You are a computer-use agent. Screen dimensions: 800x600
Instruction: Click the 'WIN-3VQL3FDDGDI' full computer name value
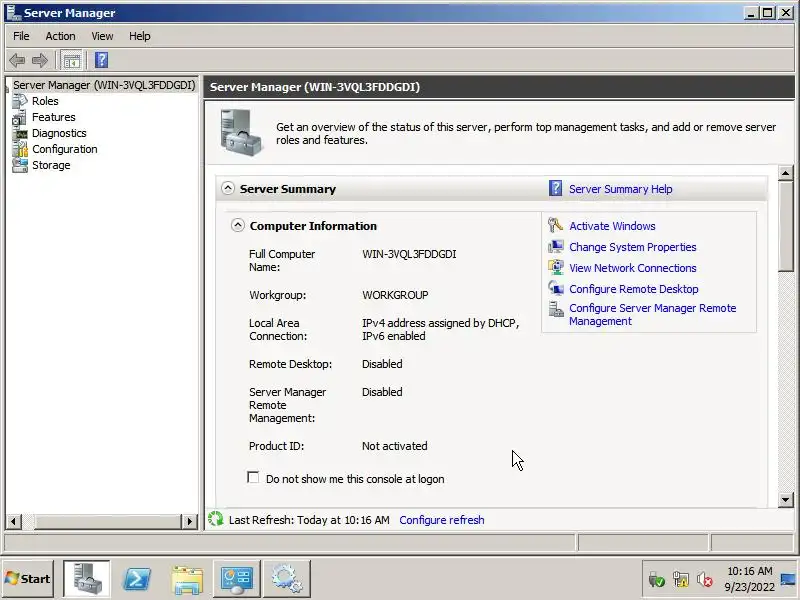click(409, 254)
